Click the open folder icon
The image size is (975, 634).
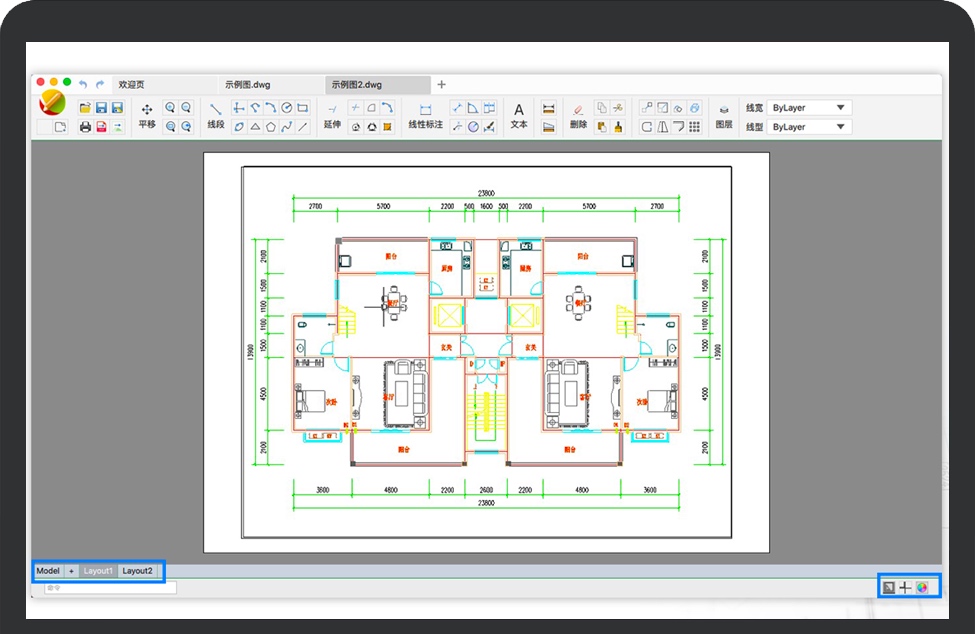click(85, 108)
